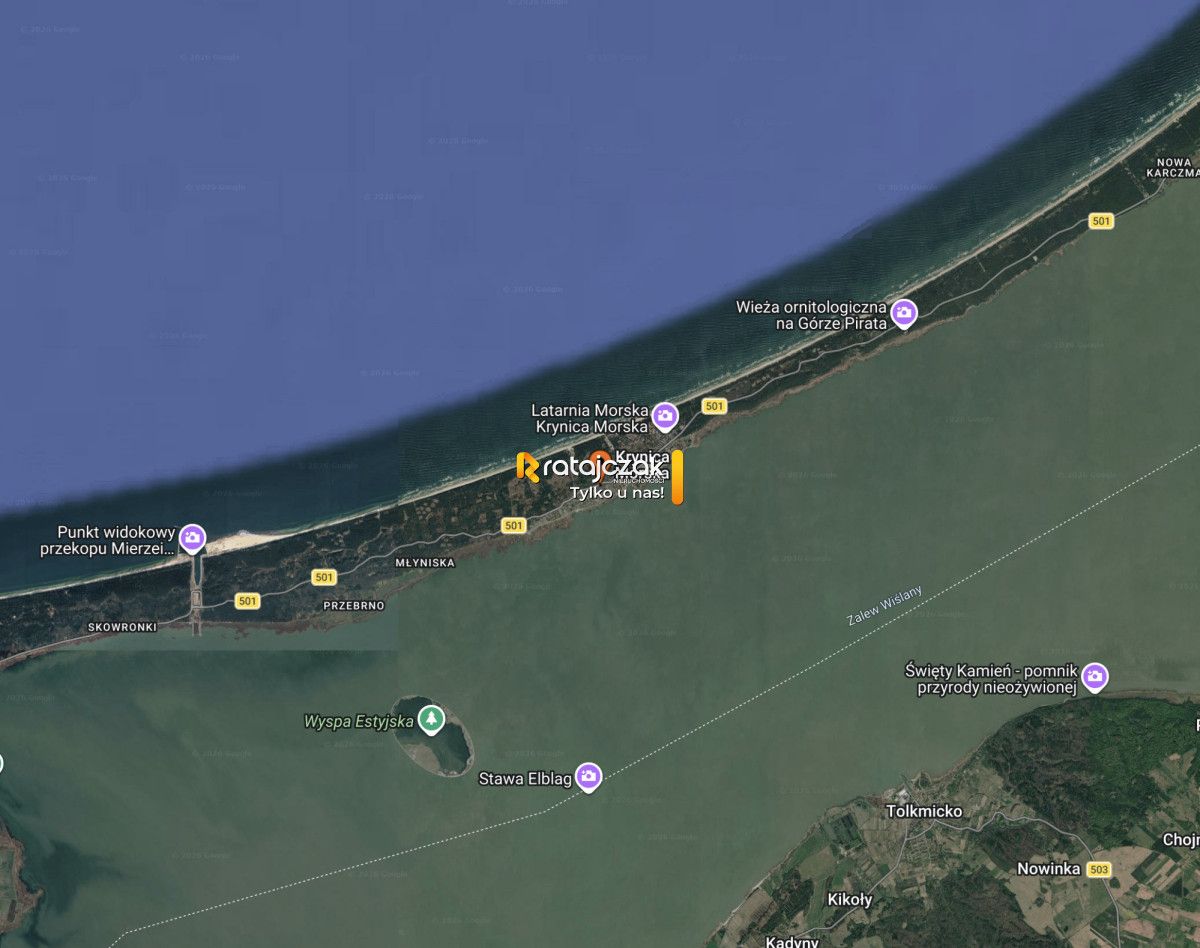Select the Wyspa Estyjska green tree marker
The height and width of the screenshot is (948, 1200).
[431, 718]
